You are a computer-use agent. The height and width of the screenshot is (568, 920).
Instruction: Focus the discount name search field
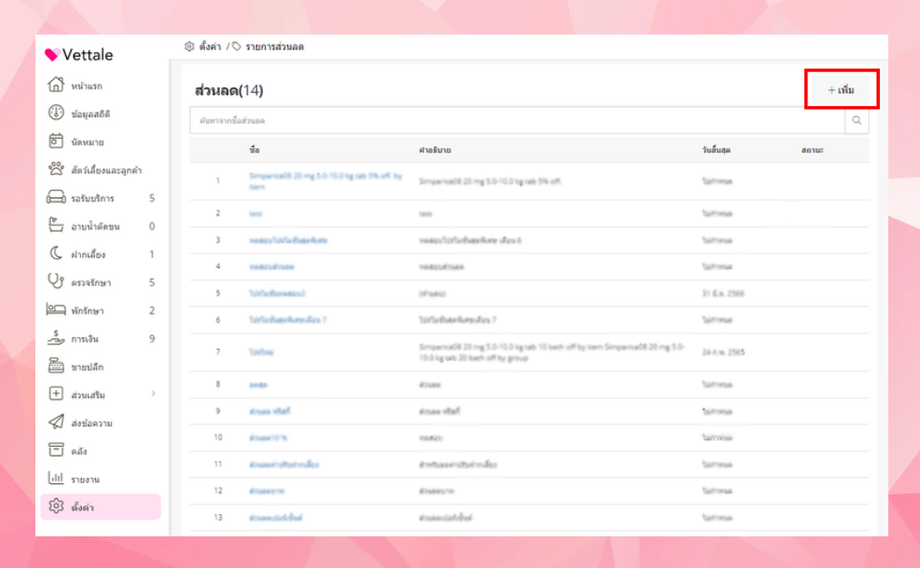[516, 121]
